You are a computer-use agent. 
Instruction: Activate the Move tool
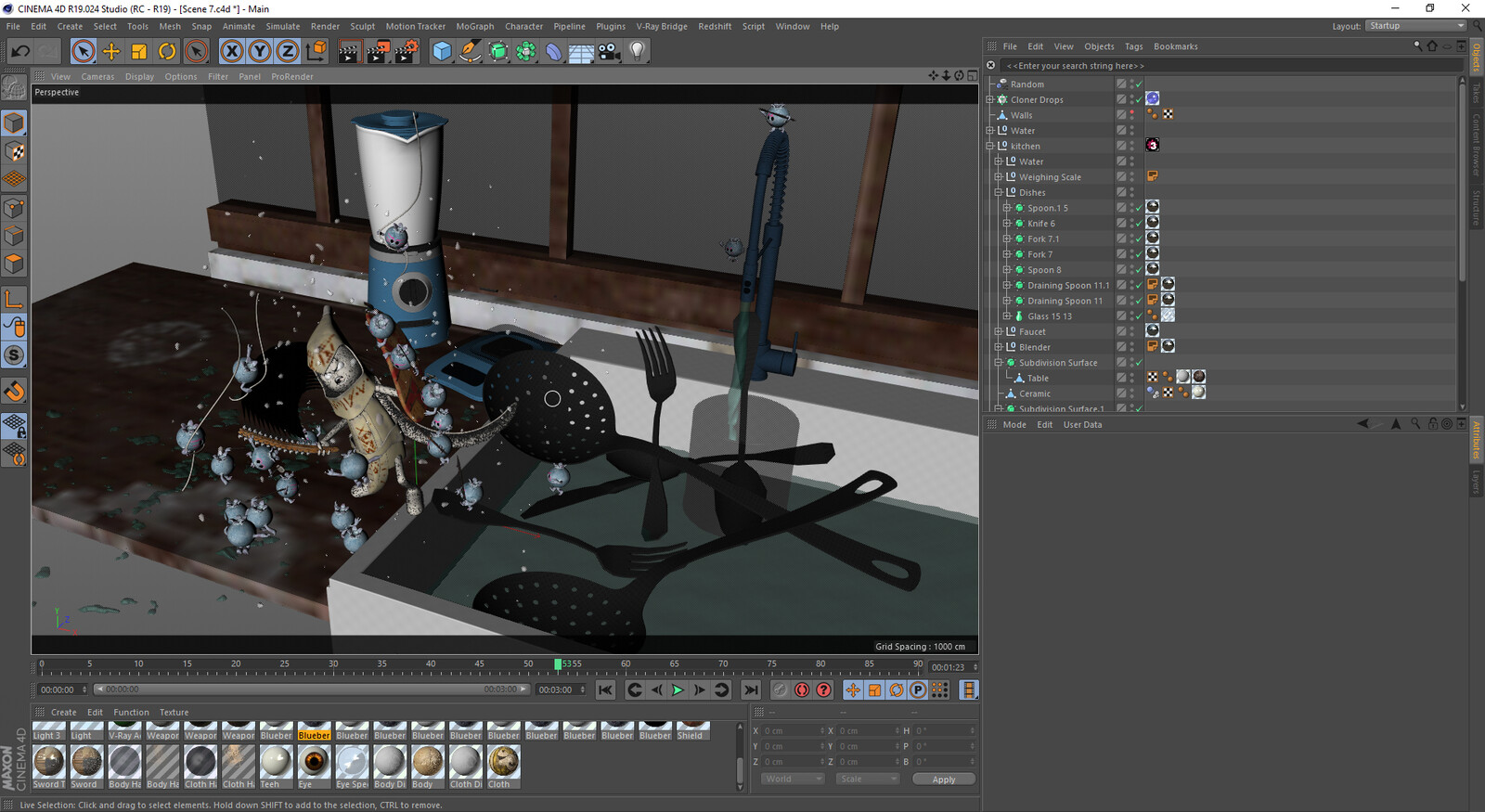tap(110, 51)
